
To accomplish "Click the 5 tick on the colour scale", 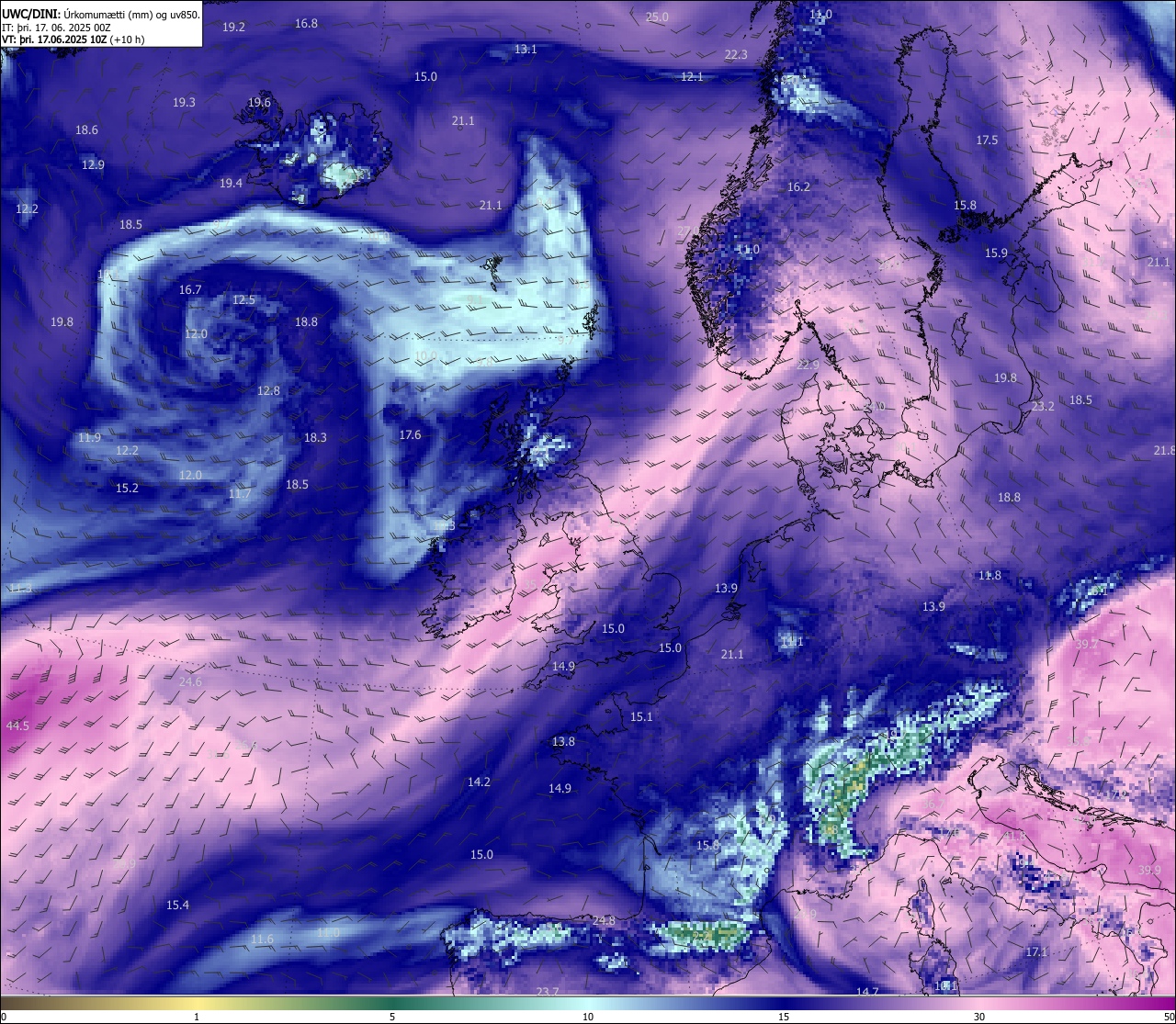I will pos(392,1017).
